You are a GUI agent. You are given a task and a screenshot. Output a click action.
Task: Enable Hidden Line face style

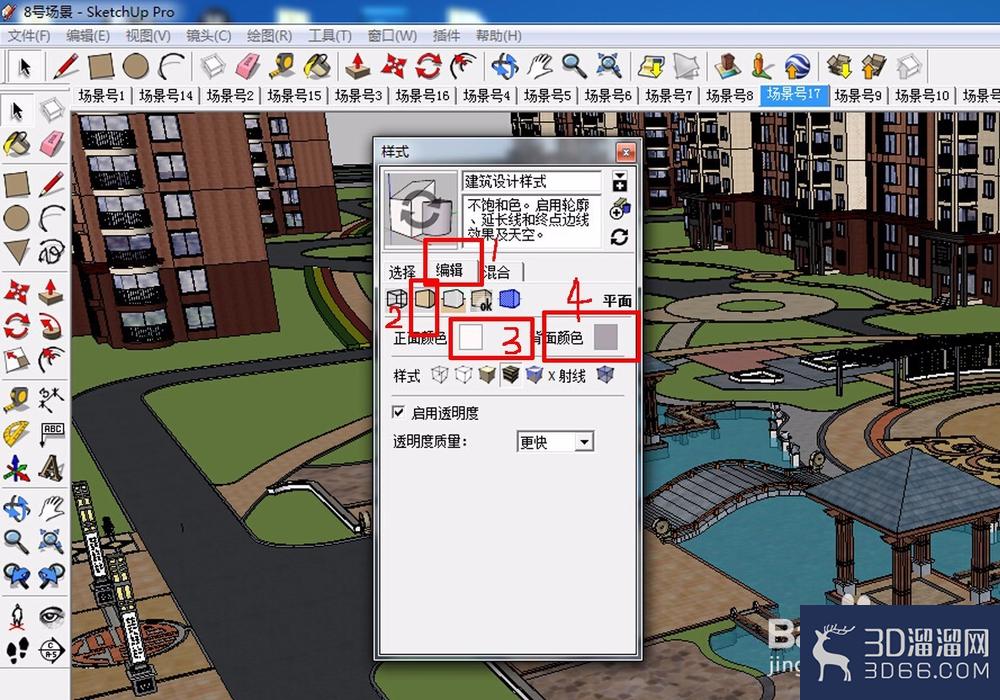(x=464, y=375)
